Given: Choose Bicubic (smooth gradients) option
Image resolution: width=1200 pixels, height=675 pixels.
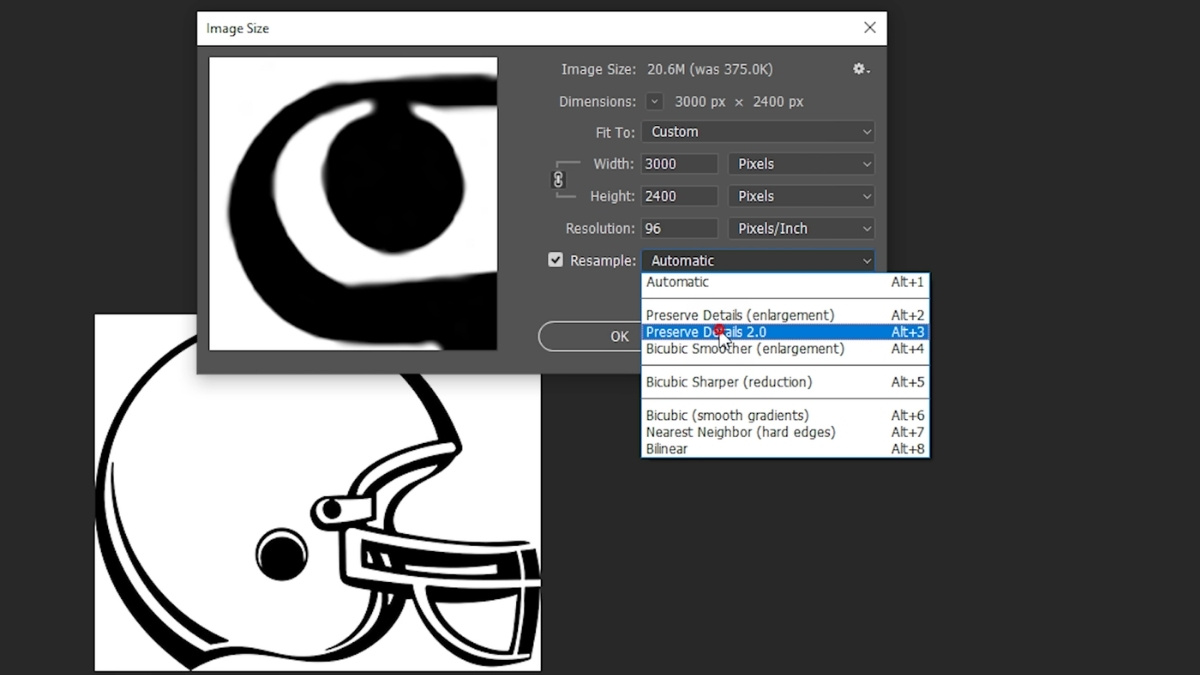Looking at the screenshot, I should point(785,415).
